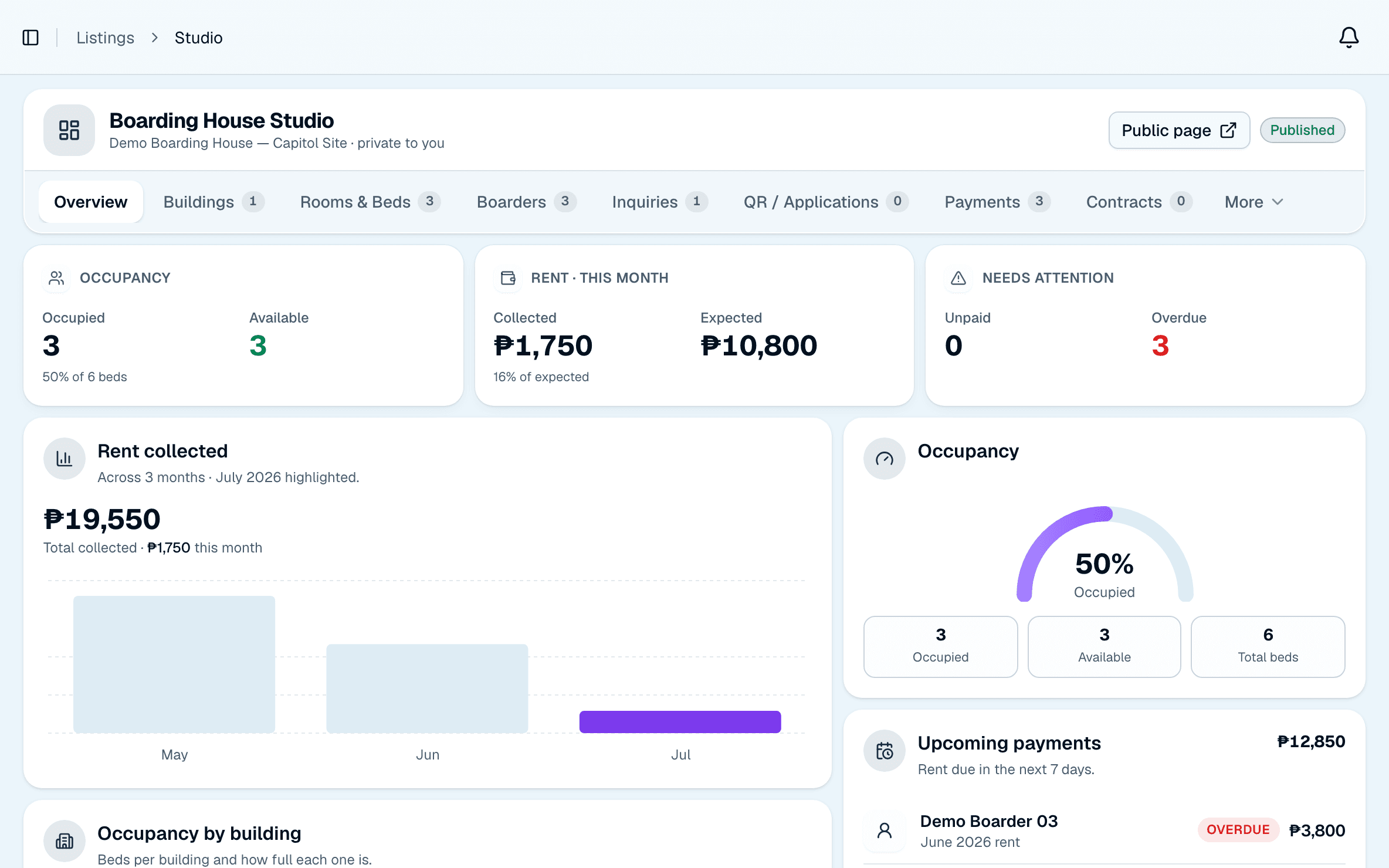Click the Available count box showing 3
This screenshot has height=868, width=1389.
(x=1104, y=647)
